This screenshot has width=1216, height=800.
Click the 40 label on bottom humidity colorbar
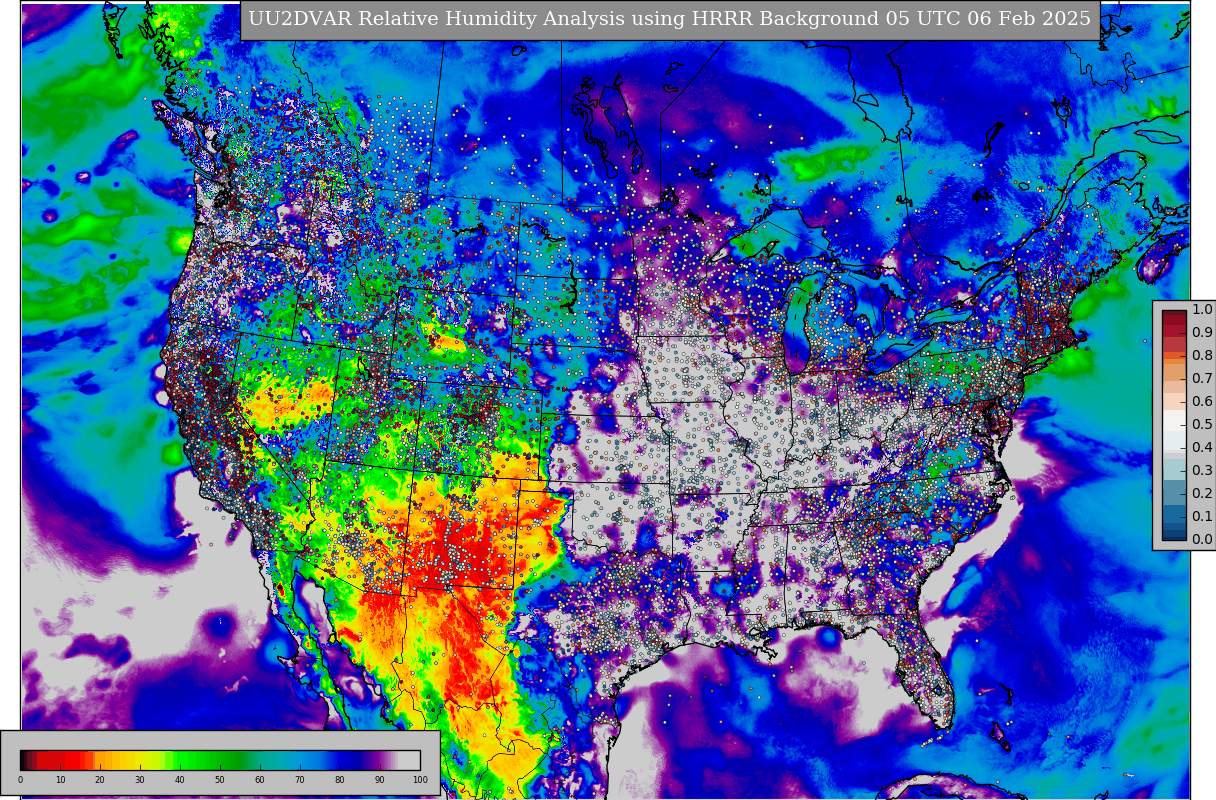(x=180, y=780)
